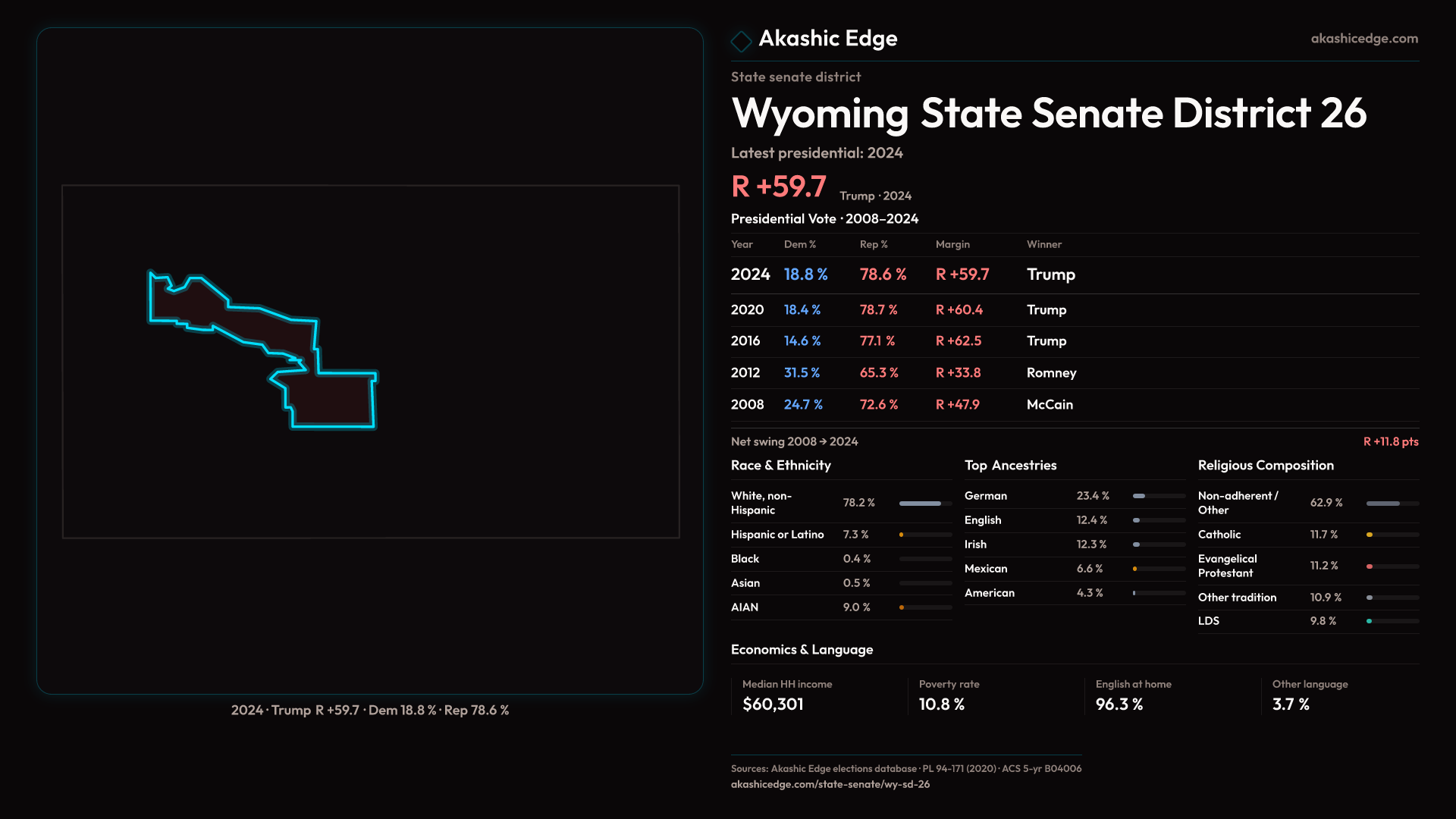Click the Median HH income value
Image resolution: width=1456 pixels, height=819 pixels.
point(773,704)
